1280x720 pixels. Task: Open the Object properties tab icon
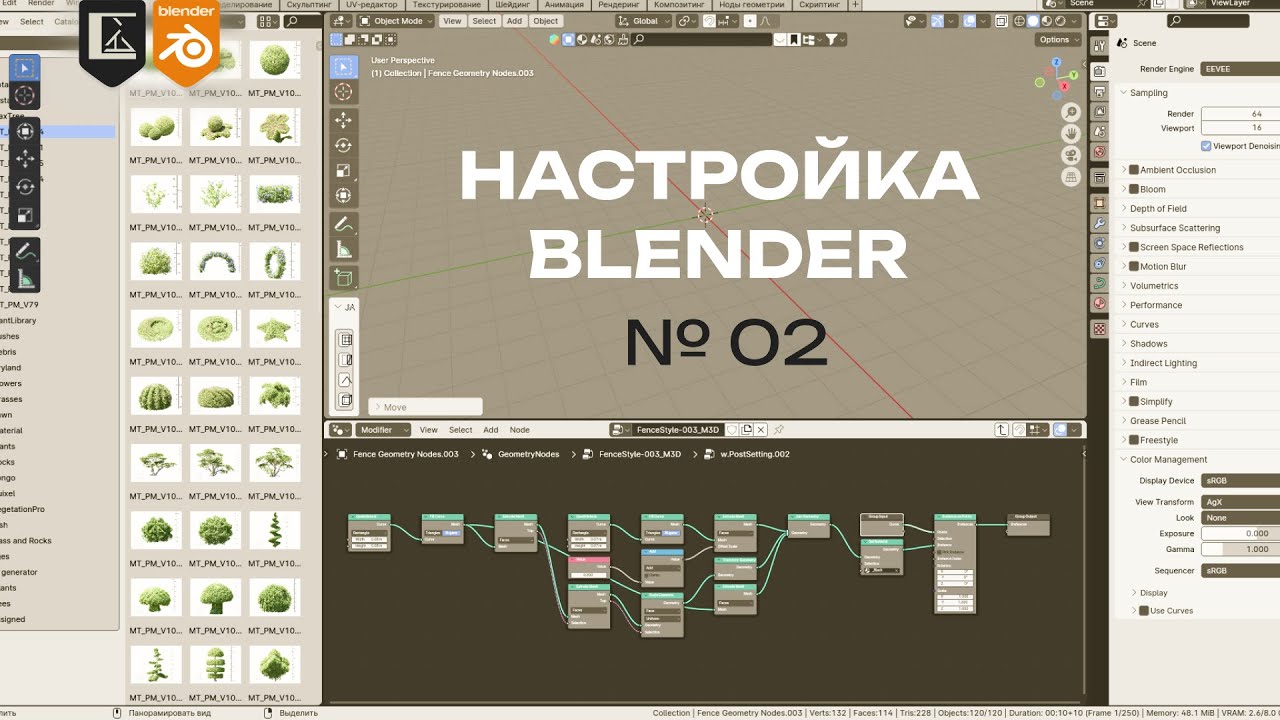[x=1100, y=203]
